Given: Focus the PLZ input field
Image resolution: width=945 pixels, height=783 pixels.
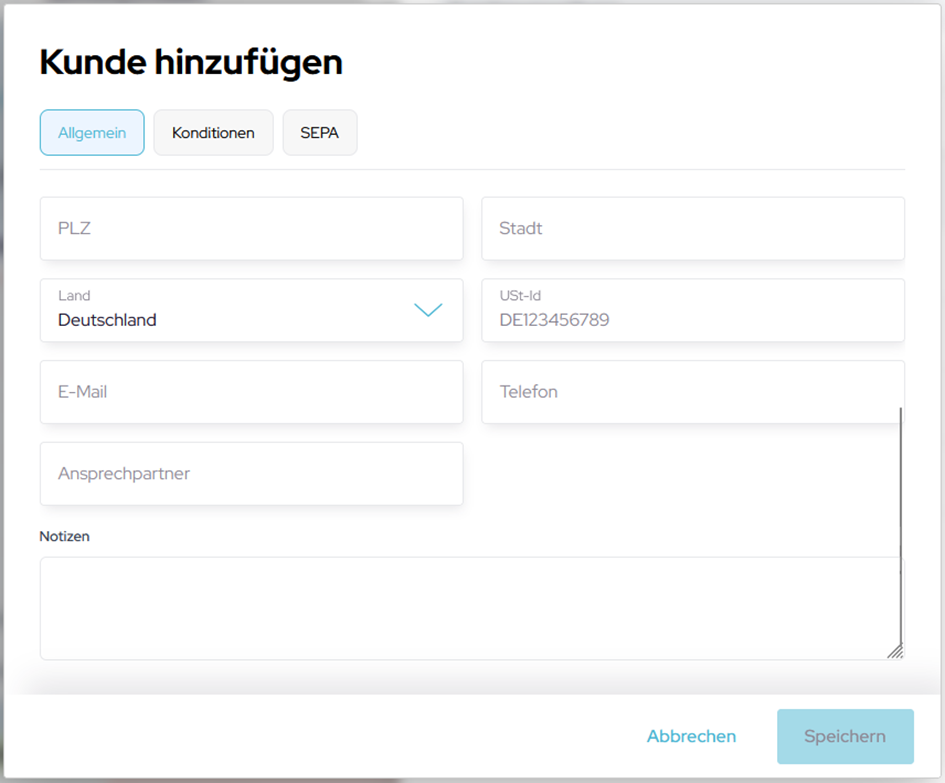Looking at the screenshot, I should 251,229.
